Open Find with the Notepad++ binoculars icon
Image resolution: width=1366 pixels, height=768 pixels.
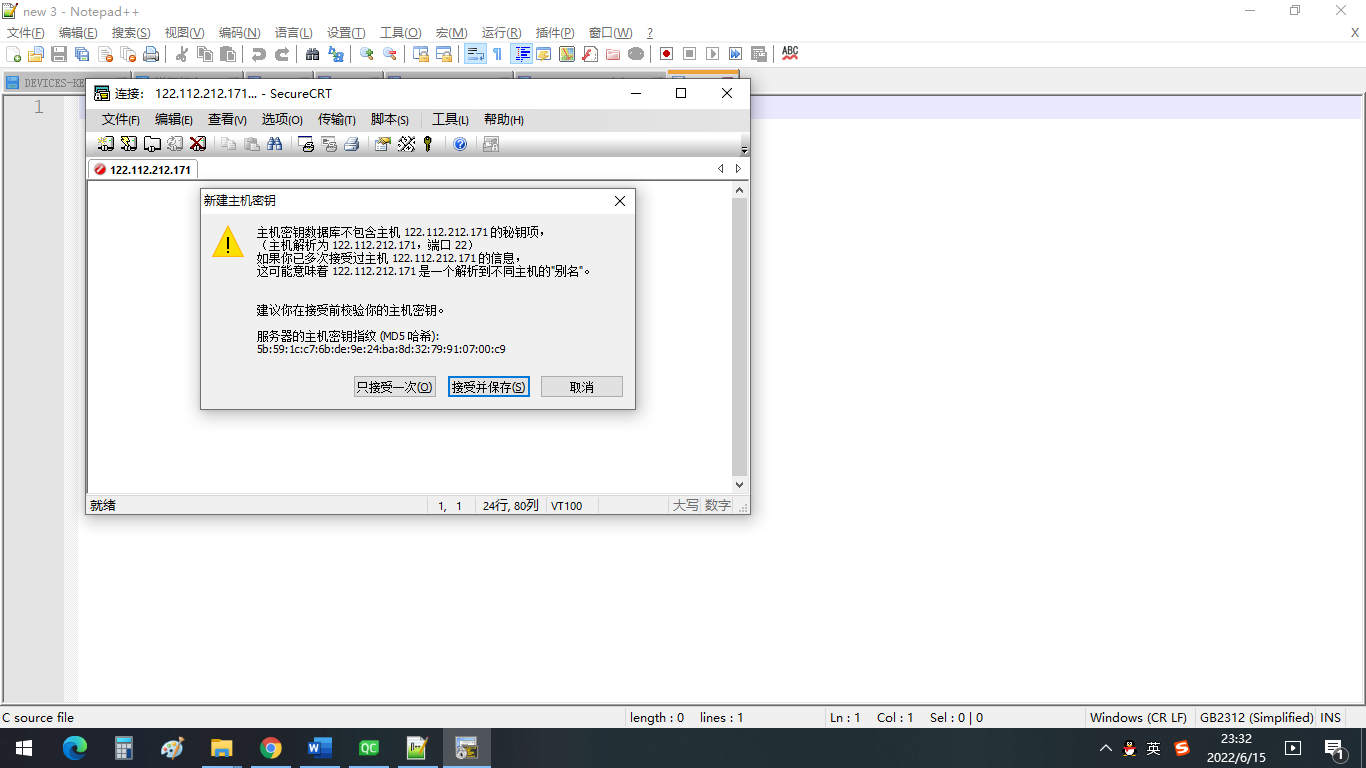pos(313,54)
